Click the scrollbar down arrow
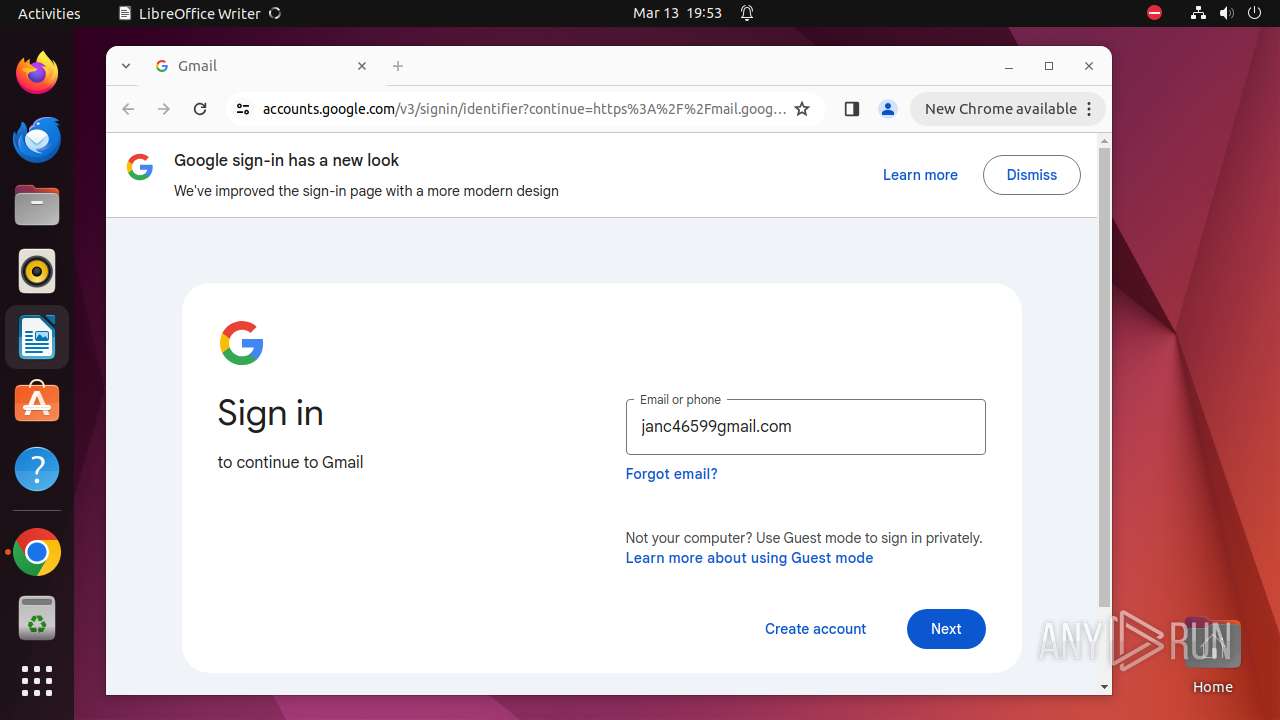This screenshot has width=1280, height=720. [x=1104, y=687]
